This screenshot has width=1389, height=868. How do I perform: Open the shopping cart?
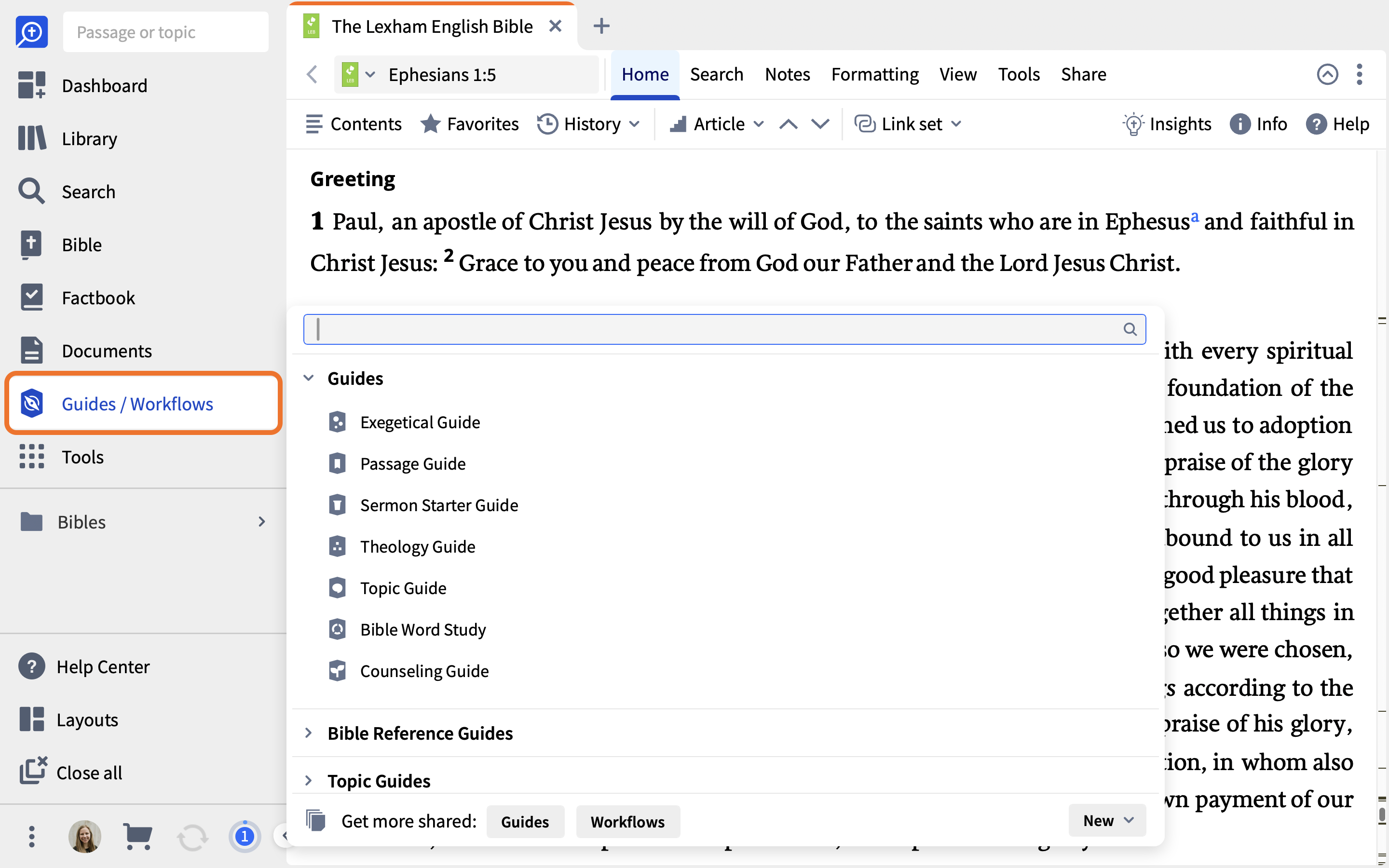pos(138,837)
